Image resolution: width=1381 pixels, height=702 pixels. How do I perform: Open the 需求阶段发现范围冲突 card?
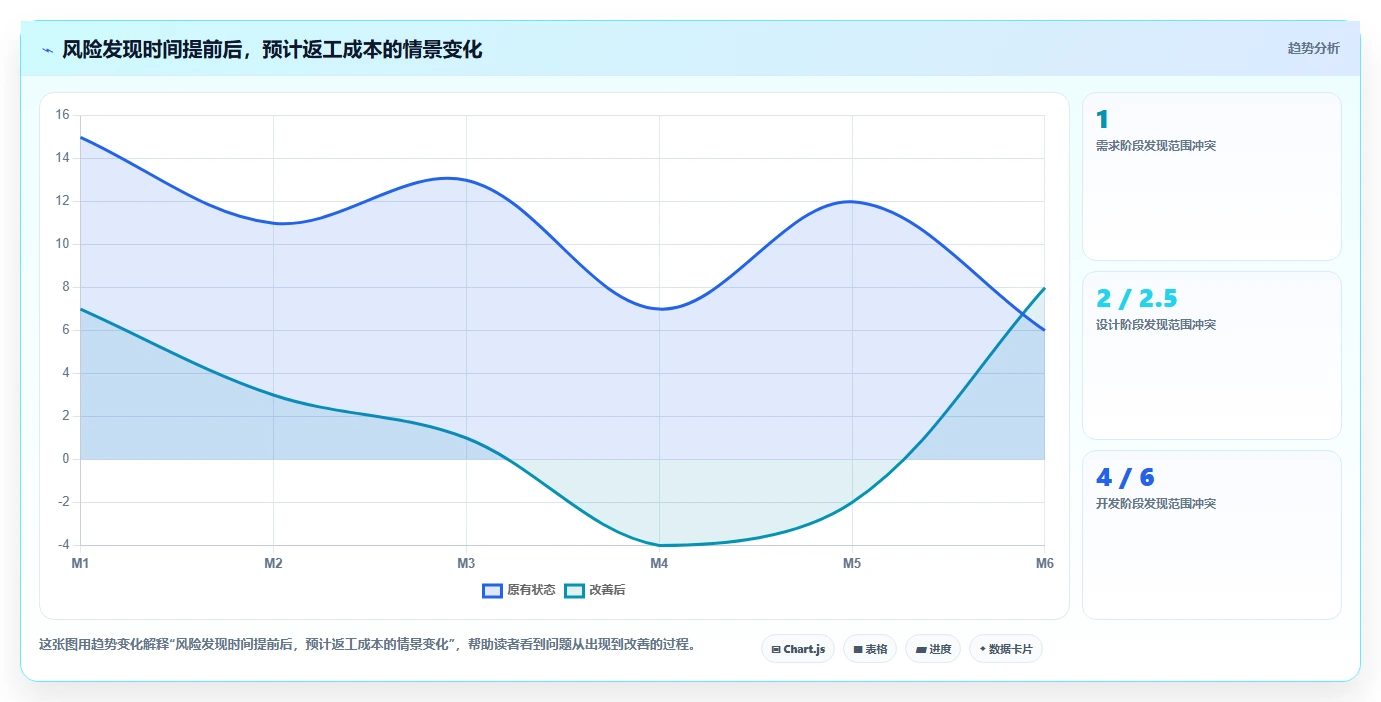(1212, 177)
